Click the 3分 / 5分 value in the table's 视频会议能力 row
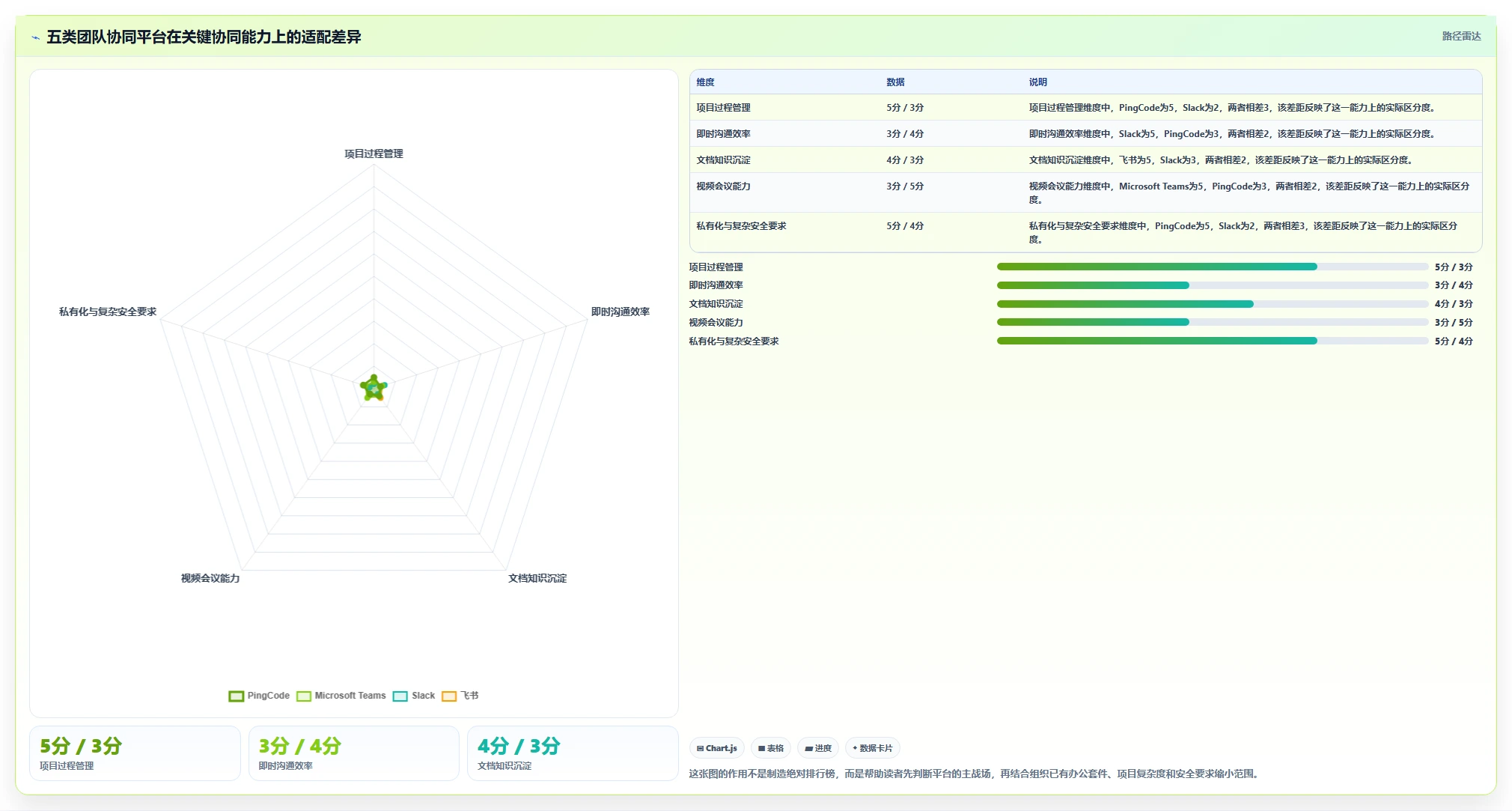 point(905,186)
